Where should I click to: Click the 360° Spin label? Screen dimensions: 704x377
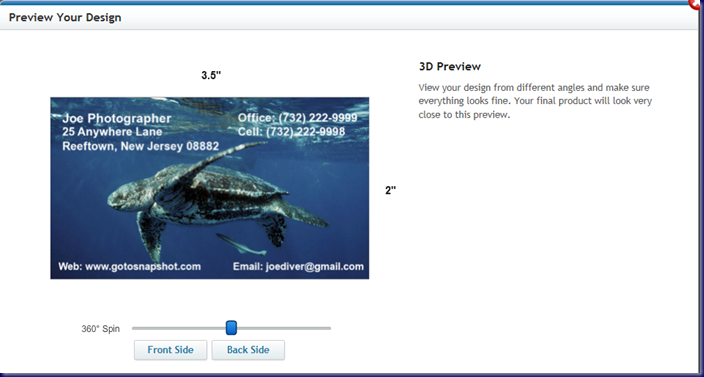click(x=101, y=329)
